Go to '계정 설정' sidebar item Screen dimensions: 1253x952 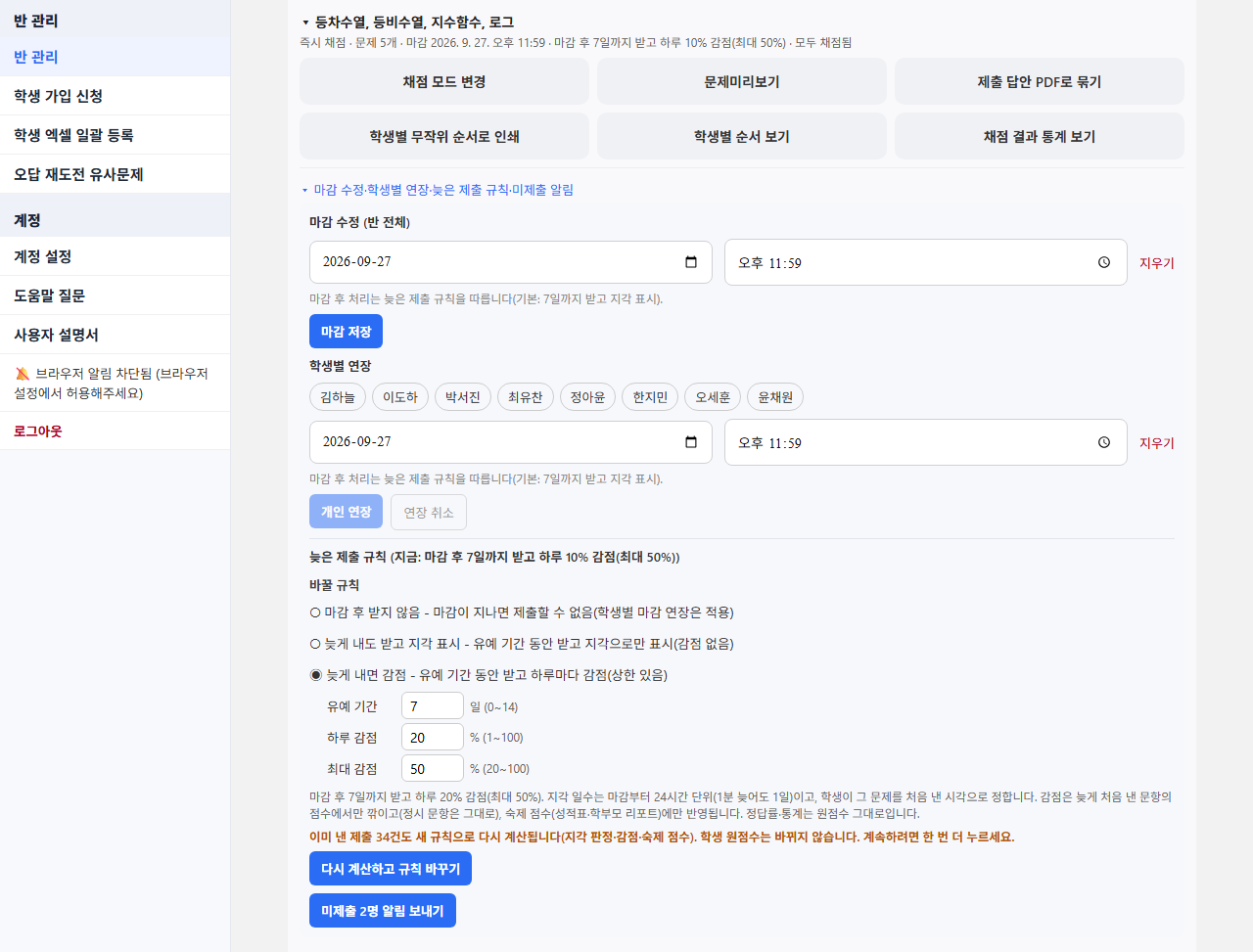click(x=115, y=256)
